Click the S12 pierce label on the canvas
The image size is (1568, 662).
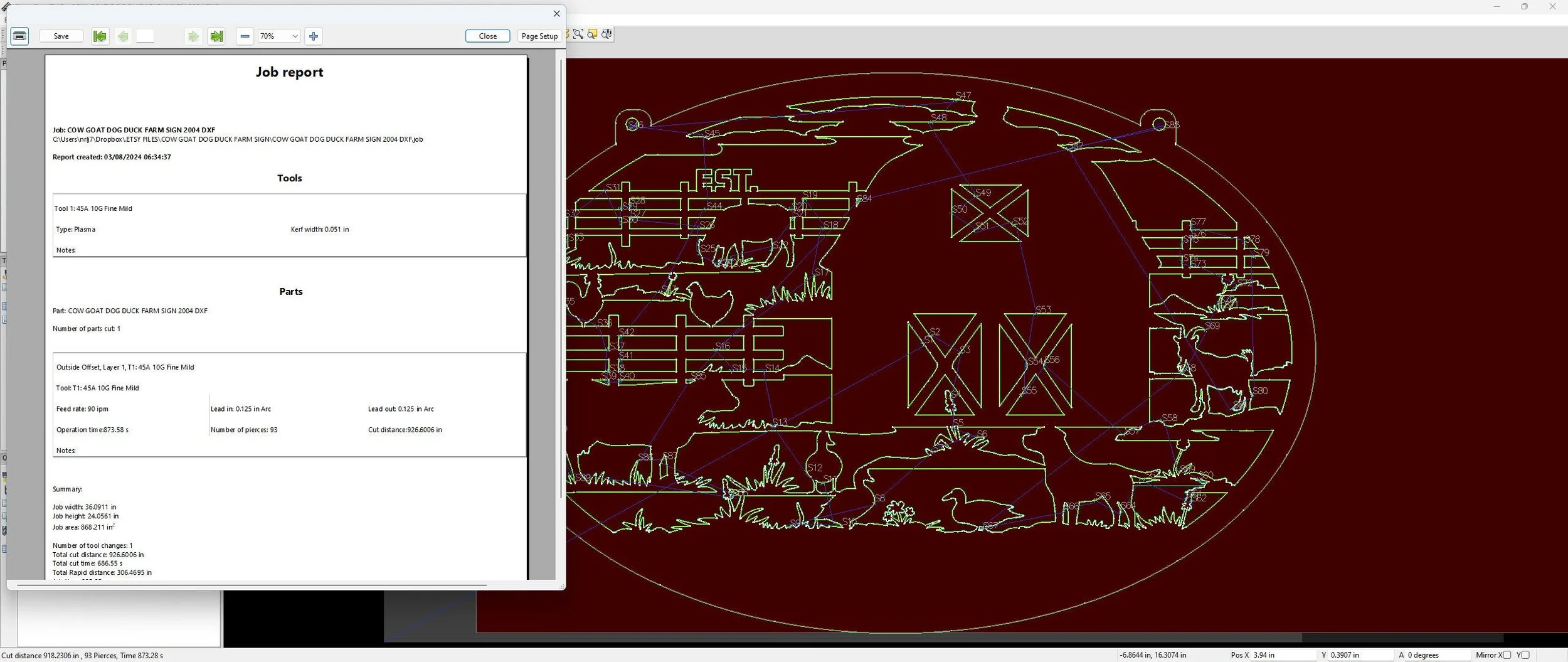[814, 467]
